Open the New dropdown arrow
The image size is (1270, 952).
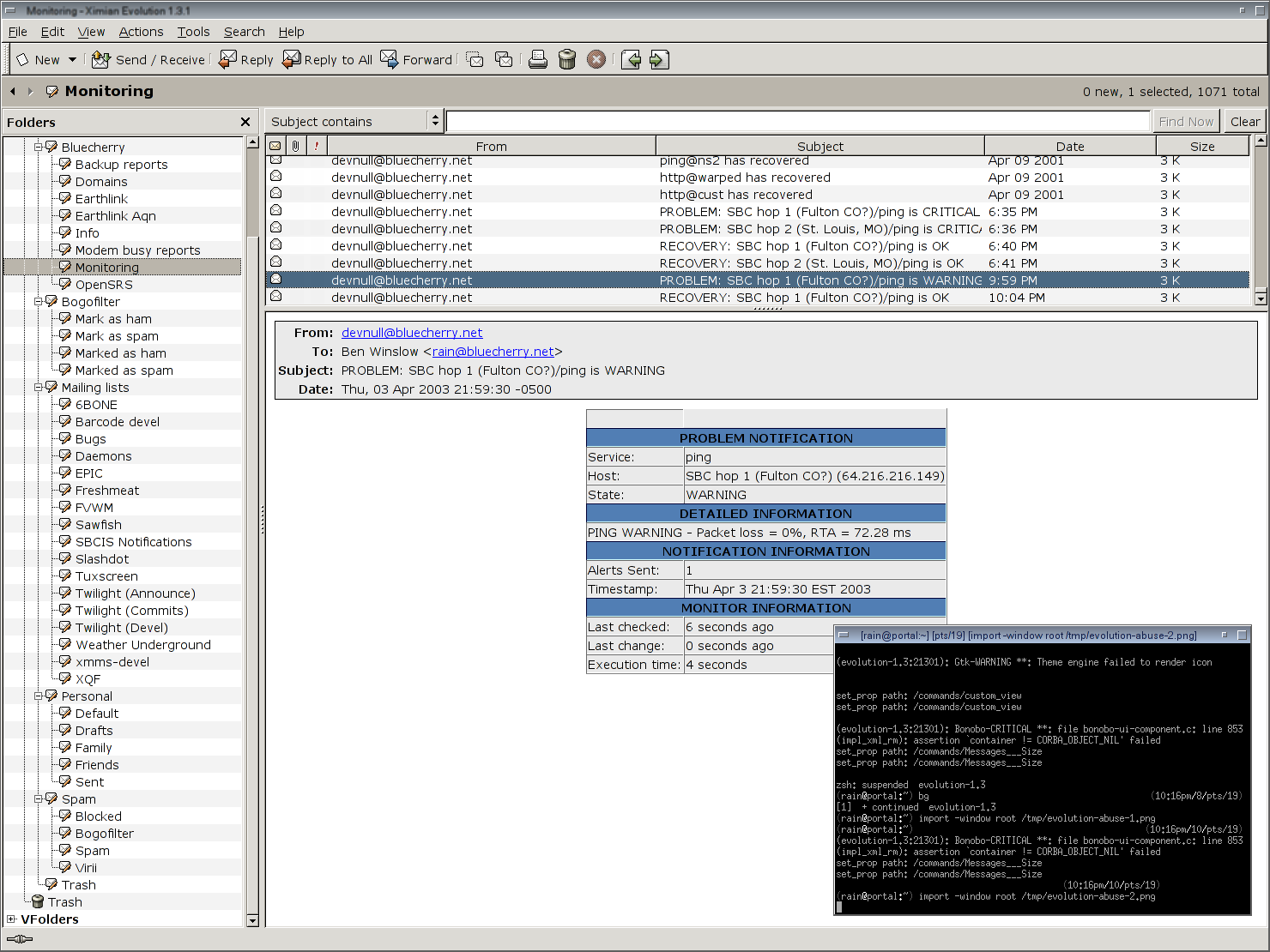tap(72, 60)
